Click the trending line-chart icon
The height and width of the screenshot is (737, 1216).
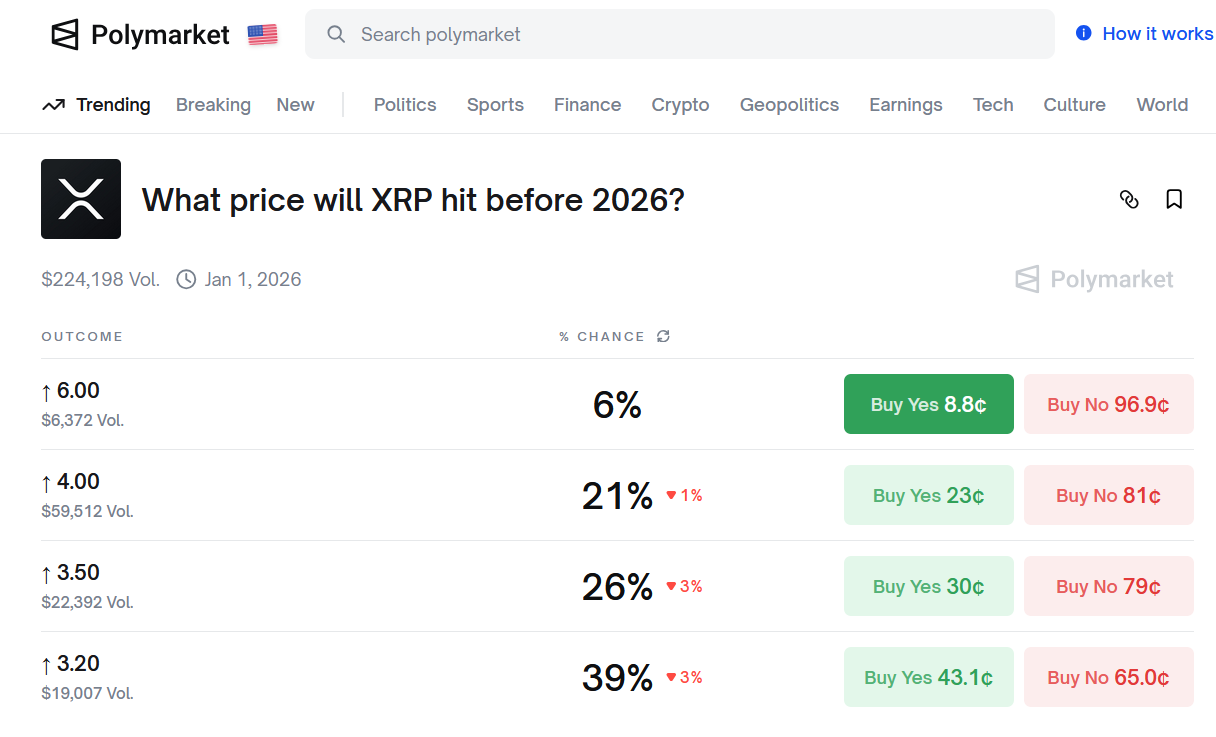pyautogui.click(x=53, y=104)
